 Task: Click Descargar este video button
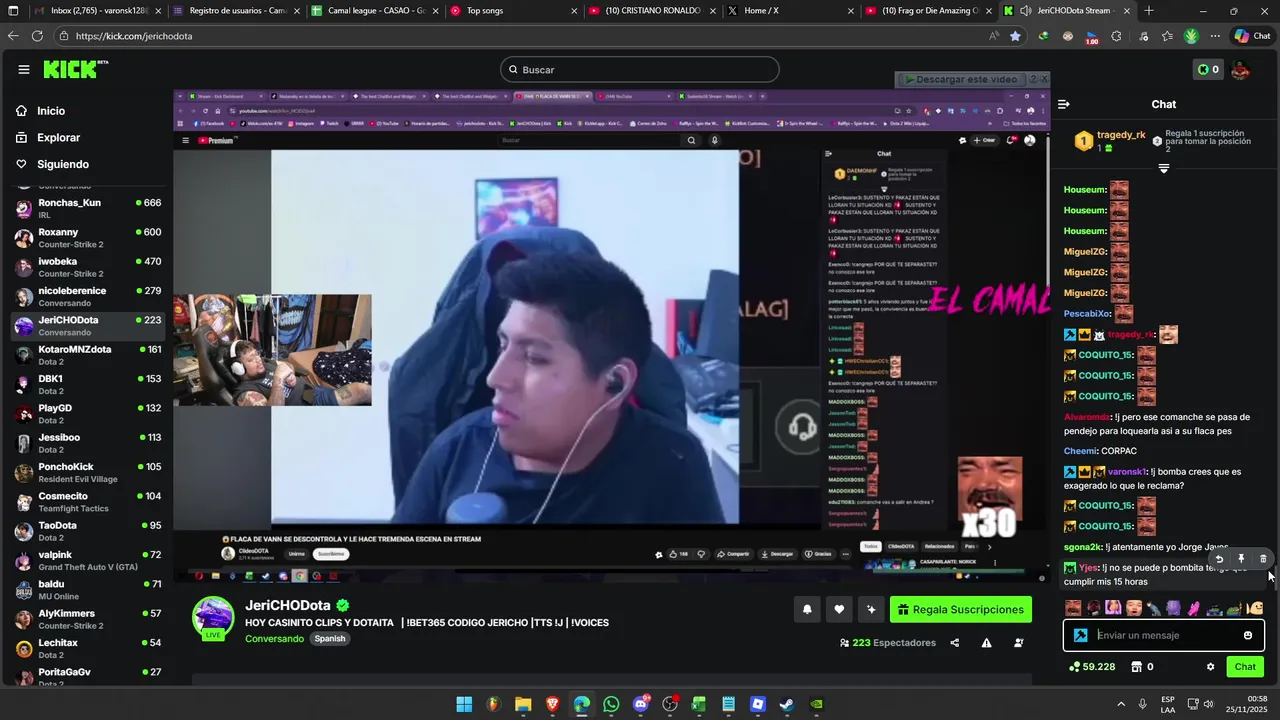960,79
